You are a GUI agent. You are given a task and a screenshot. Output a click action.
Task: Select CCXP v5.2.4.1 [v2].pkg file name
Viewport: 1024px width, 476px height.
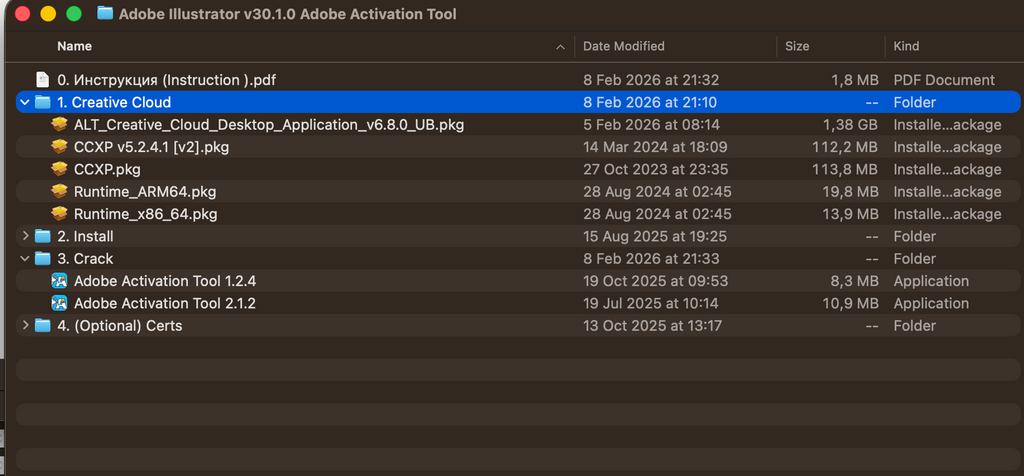coord(152,147)
